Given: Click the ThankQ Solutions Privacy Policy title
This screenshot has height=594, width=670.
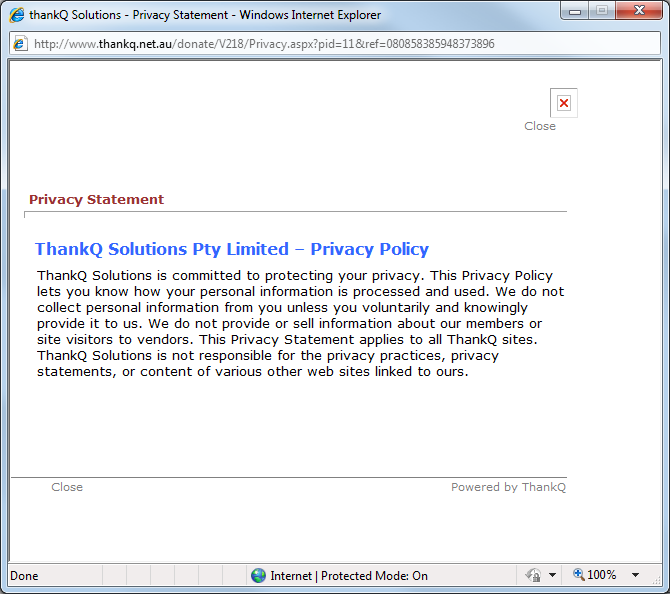Looking at the screenshot, I should click(x=232, y=249).
